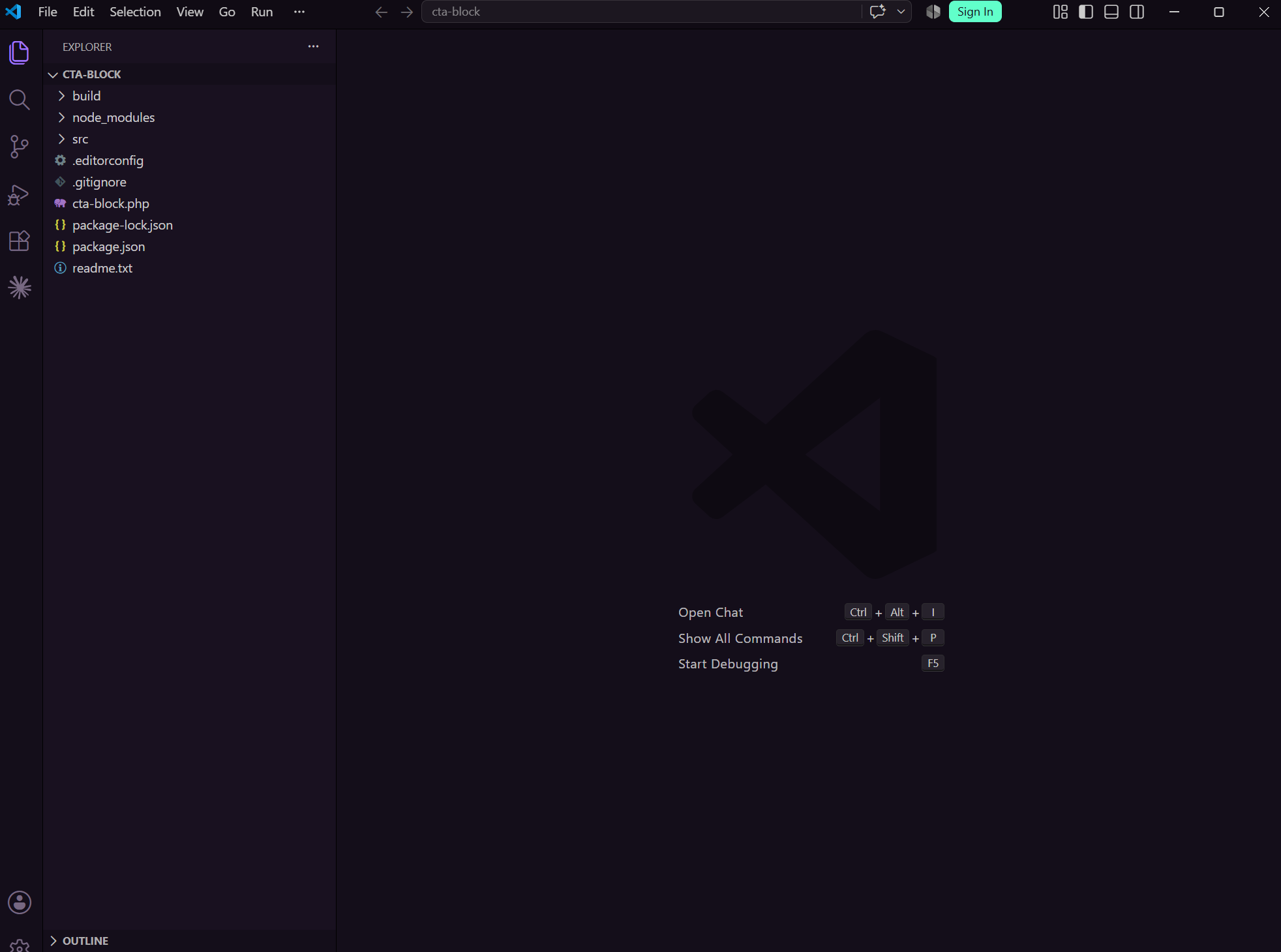
Task: Open the Source Control view
Action: point(20,147)
